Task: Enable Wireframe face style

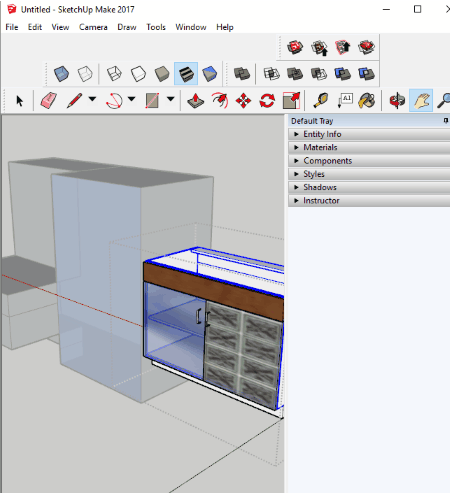Action: pos(114,74)
